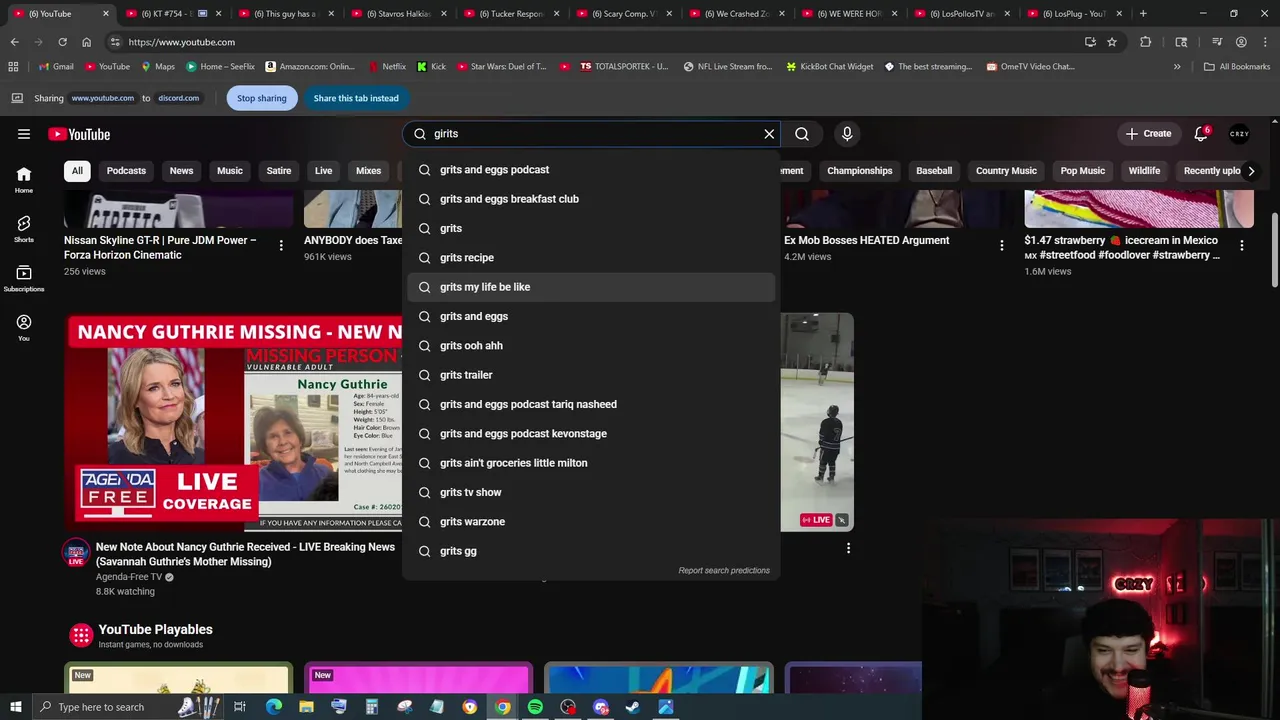This screenshot has height=720, width=1280.
Task: Open Task View in the taskbar
Action: 240,707
